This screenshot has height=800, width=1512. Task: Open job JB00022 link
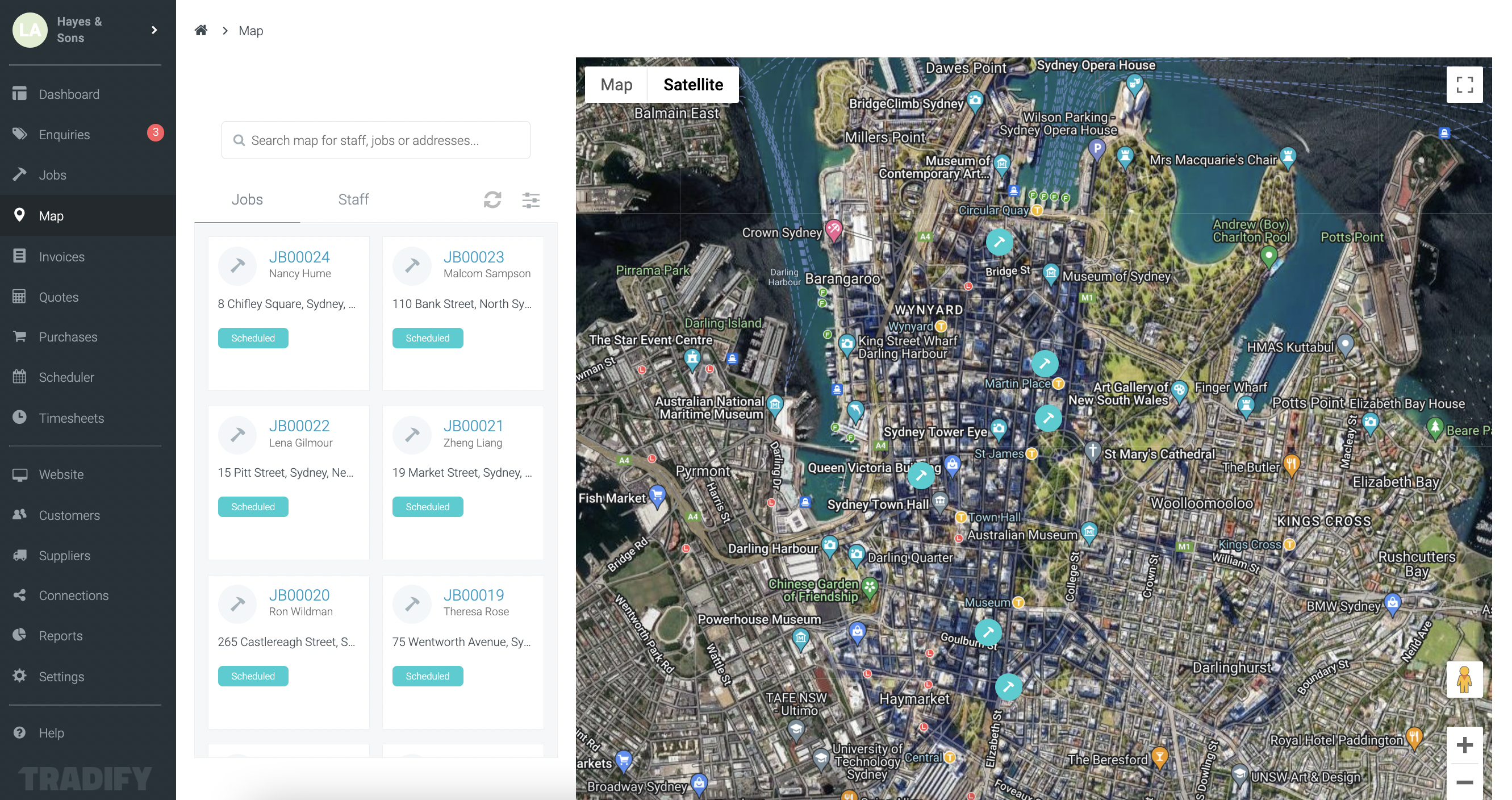(299, 426)
